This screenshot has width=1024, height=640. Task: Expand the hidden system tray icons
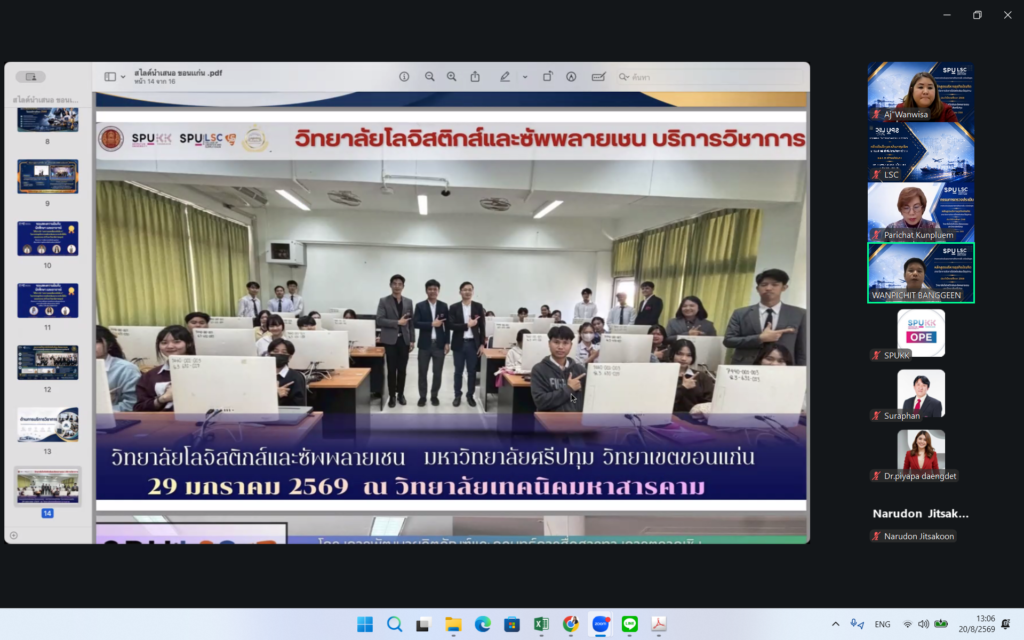[x=835, y=624]
